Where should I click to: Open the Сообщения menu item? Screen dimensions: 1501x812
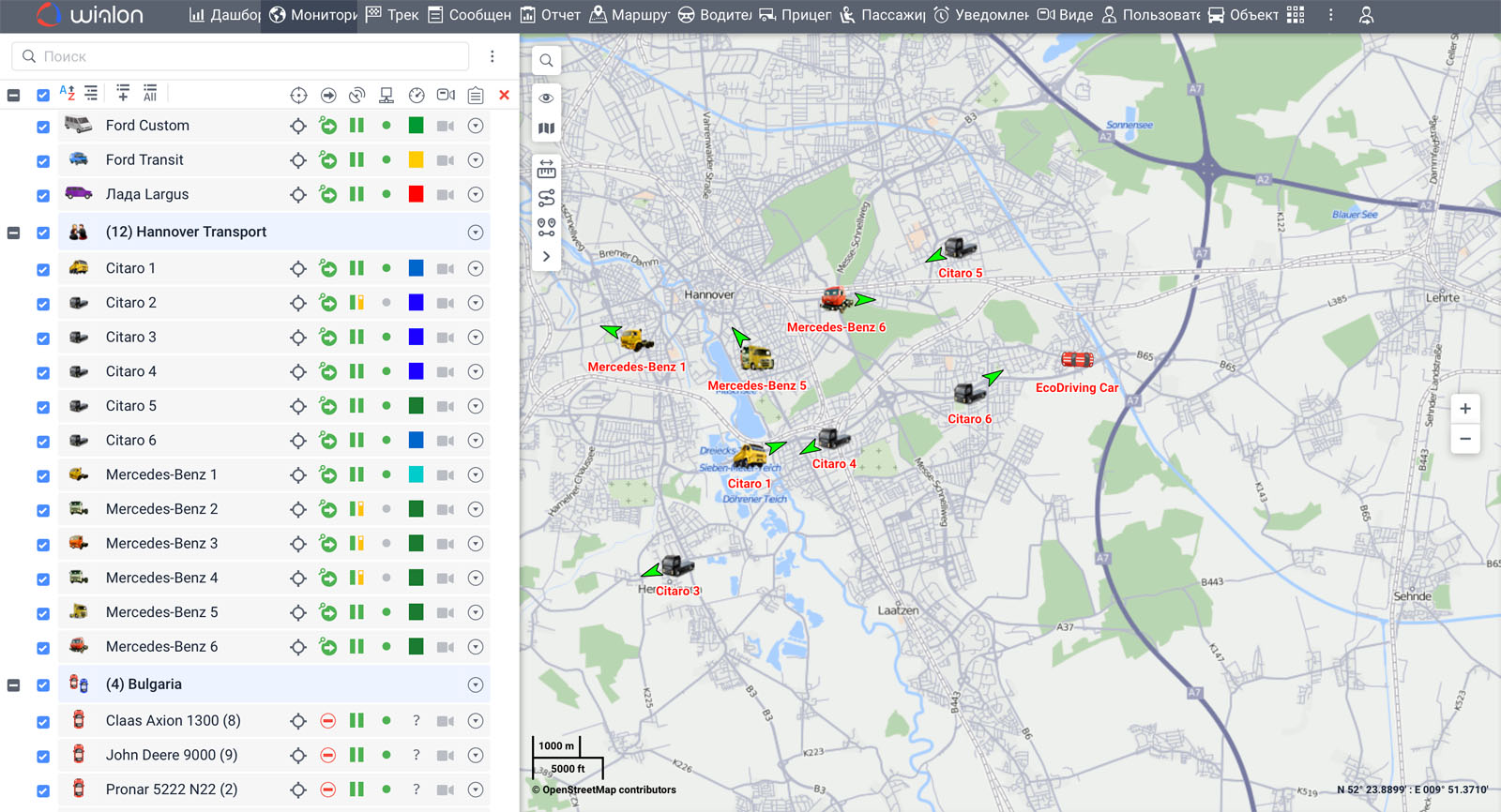click(469, 15)
